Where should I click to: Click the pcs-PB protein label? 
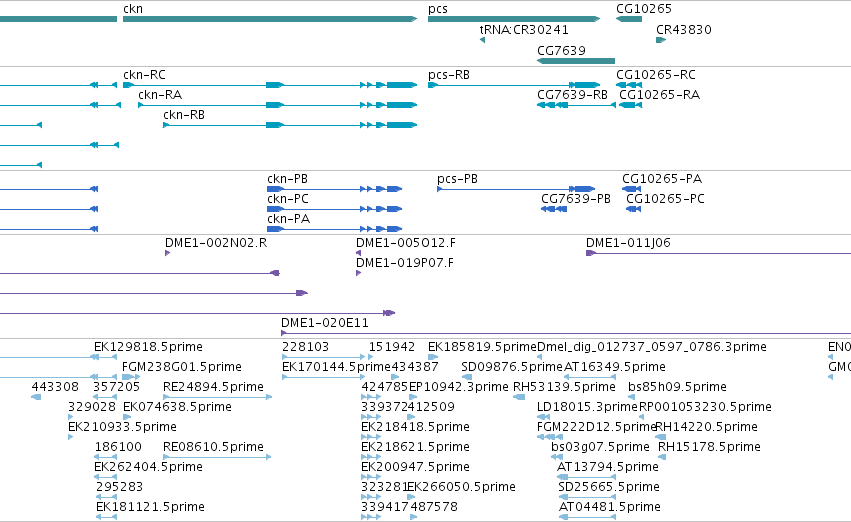tap(458, 179)
